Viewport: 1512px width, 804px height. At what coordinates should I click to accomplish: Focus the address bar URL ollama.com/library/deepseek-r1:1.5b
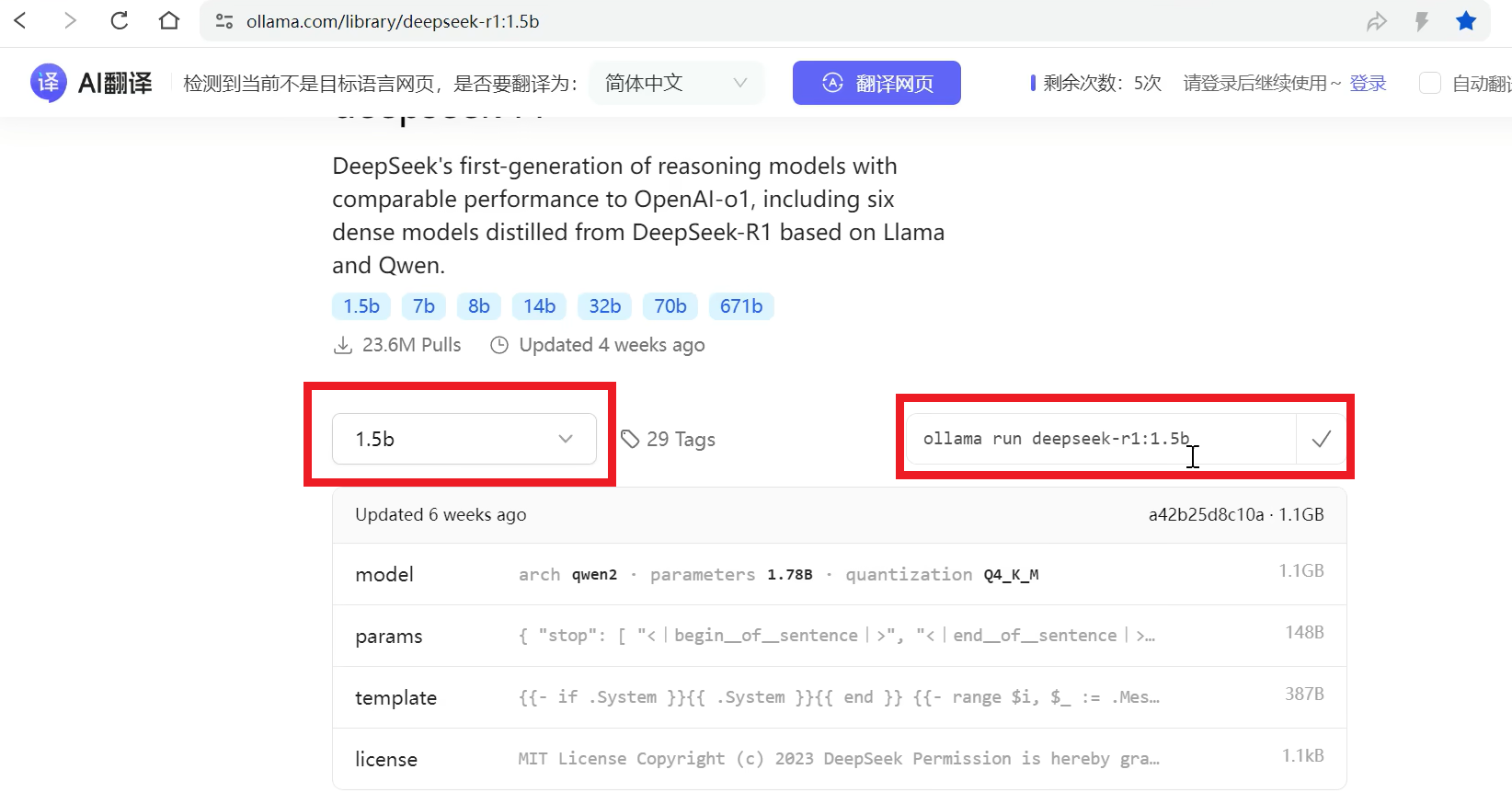(393, 21)
